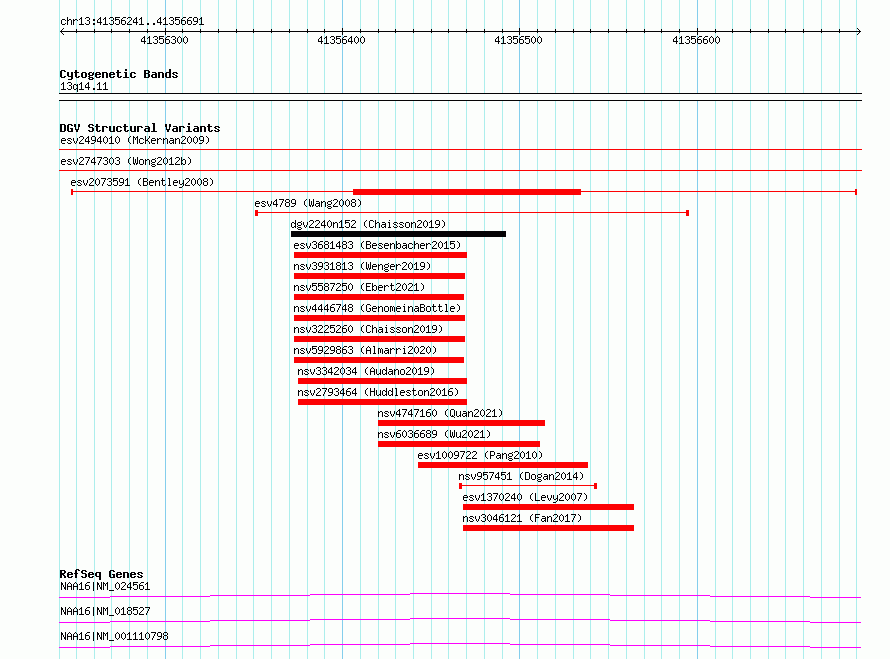Screen dimensions: 890x659
Task: Click the 41356400 ruler position label
Action: coord(341,40)
